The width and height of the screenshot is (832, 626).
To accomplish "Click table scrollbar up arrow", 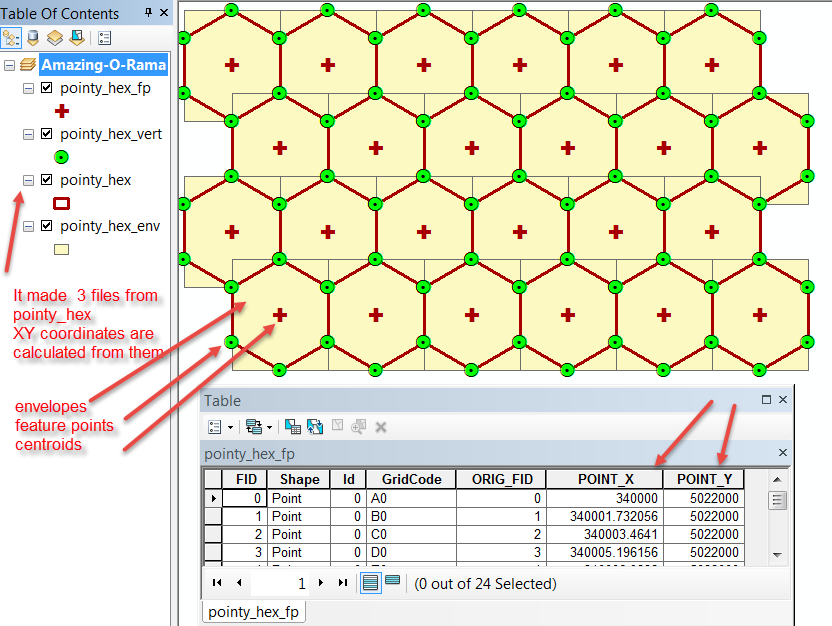I will coord(777,480).
